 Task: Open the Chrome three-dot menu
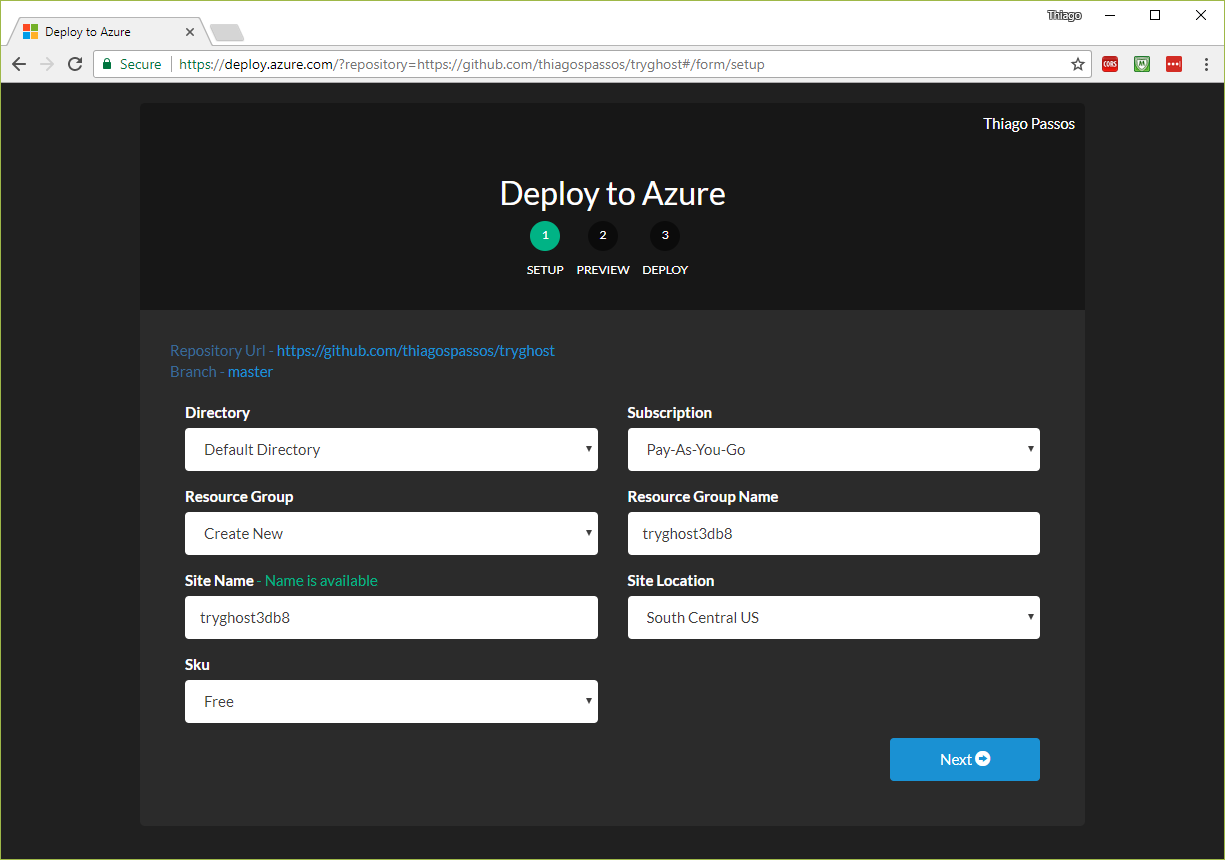(1206, 64)
